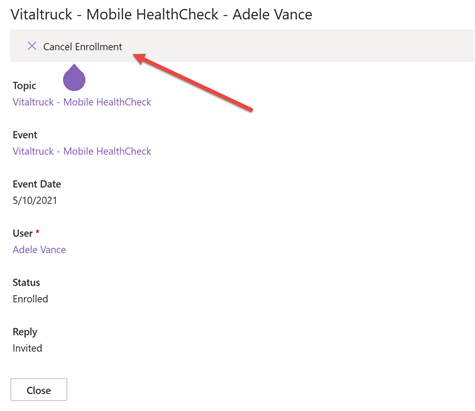Image resolution: width=475 pixels, height=411 pixels.
Task: Click the Topic field label
Action: pyautogui.click(x=24, y=86)
